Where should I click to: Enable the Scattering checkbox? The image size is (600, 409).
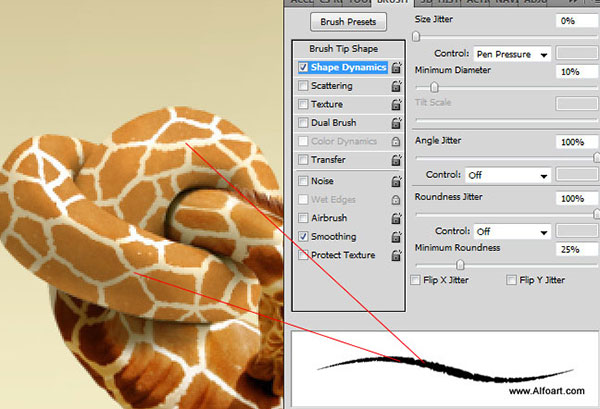coord(303,85)
